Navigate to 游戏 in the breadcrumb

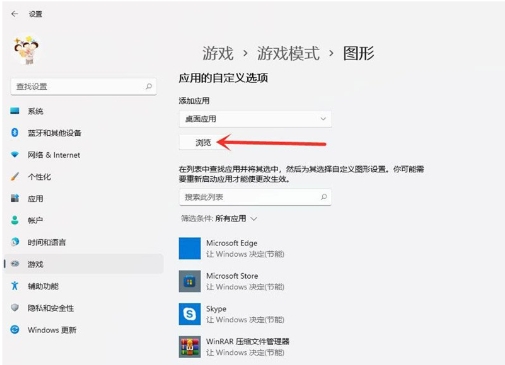pyautogui.click(x=218, y=53)
